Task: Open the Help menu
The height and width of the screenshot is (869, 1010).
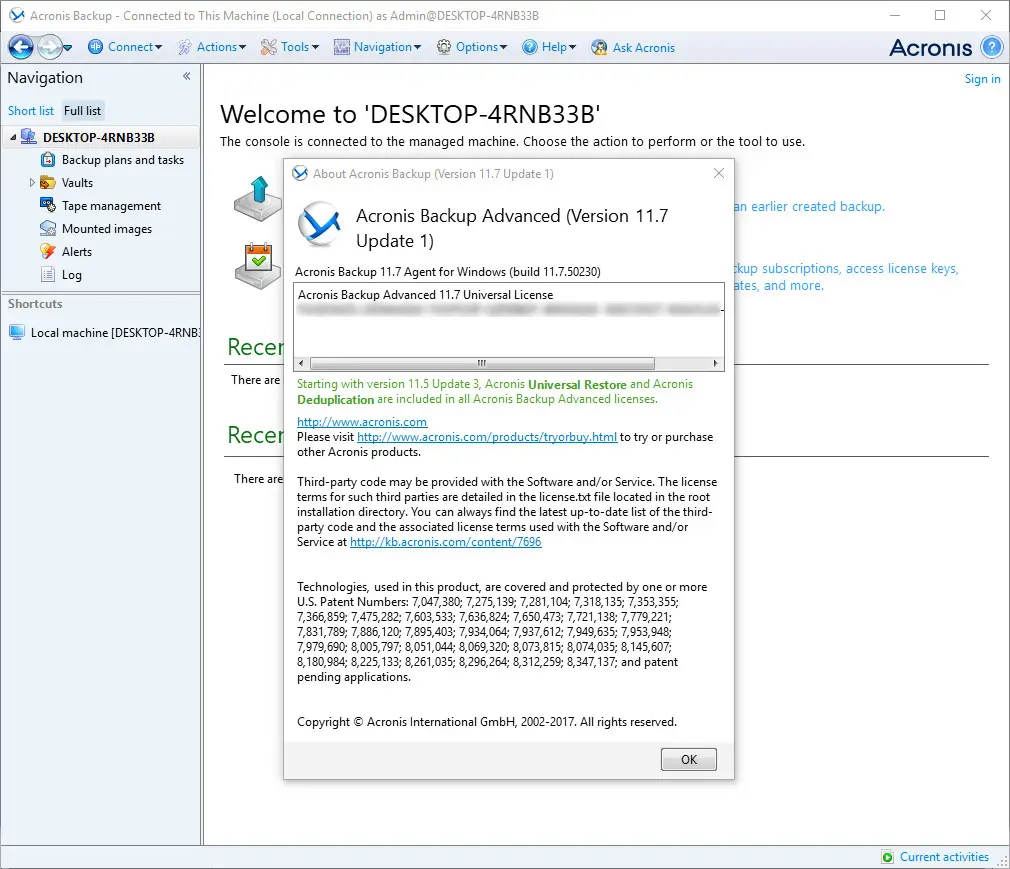Action: (558, 47)
